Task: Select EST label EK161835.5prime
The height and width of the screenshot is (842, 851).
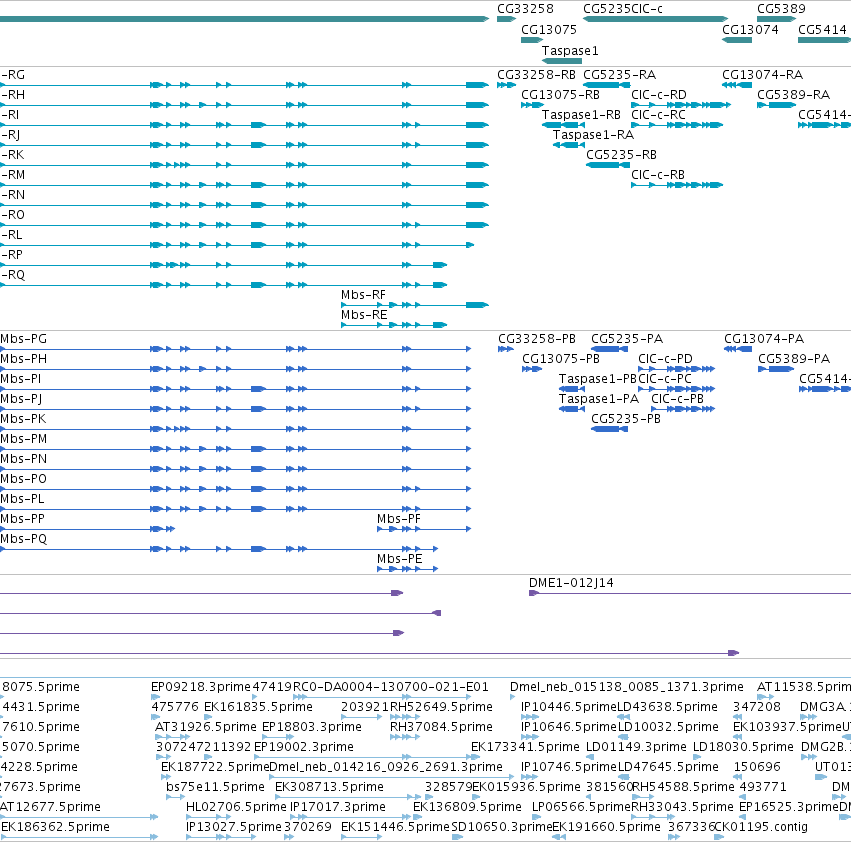Action: tap(258, 707)
